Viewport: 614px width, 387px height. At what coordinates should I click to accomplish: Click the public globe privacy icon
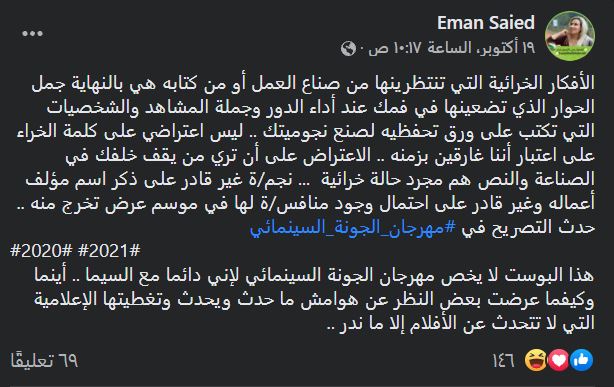coord(348,49)
